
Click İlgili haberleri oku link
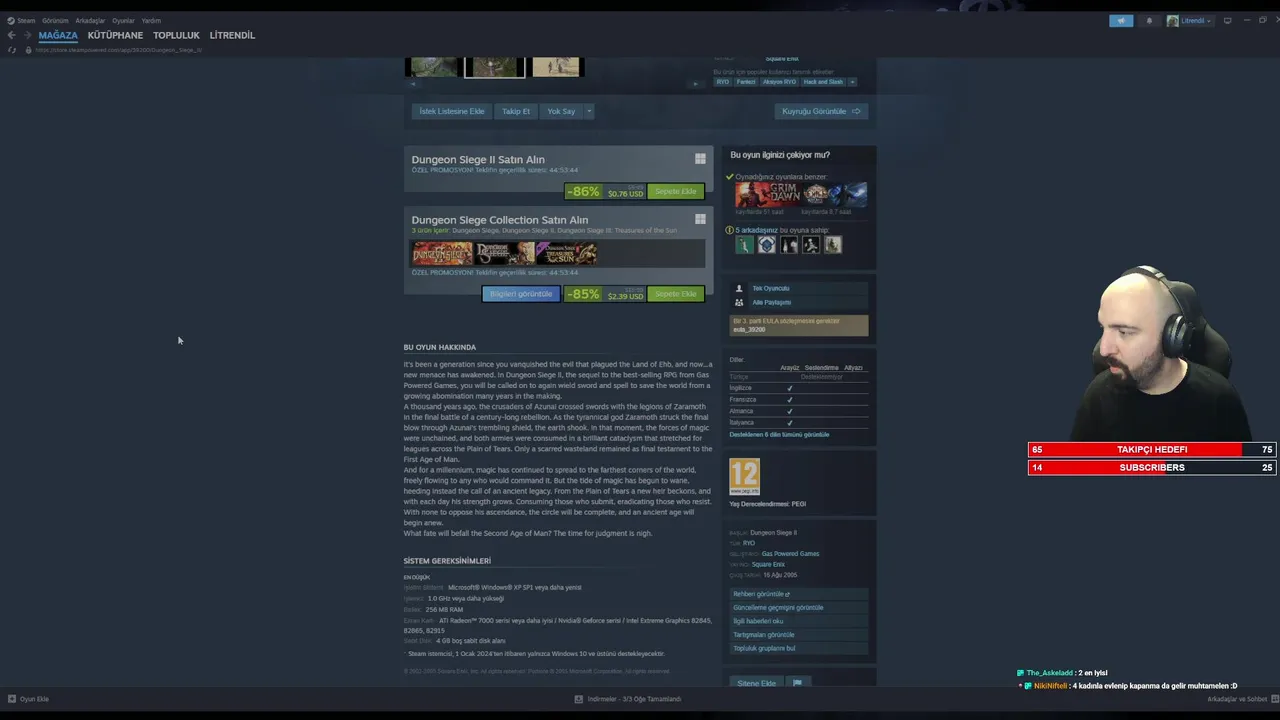(799, 621)
